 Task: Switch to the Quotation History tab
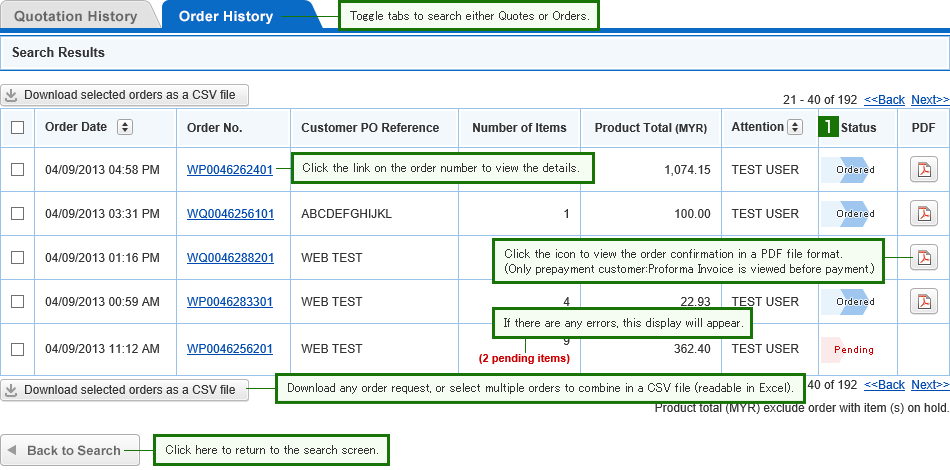coord(76,16)
